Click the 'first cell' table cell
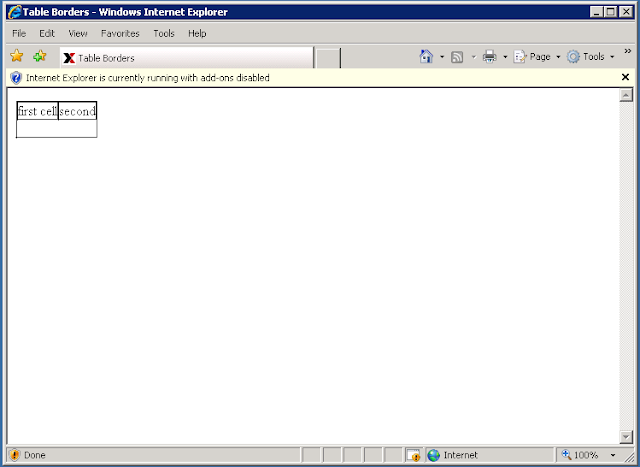Viewport: 640px width, 467px height. pyautogui.click(x=38, y=111)
